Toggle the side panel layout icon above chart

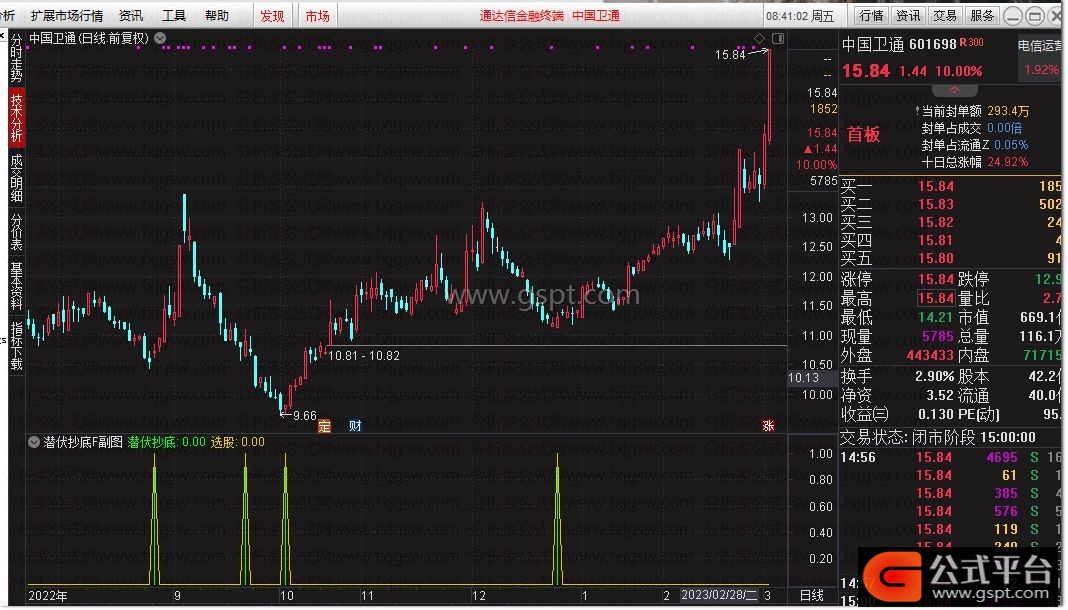(x=778, y=38)
